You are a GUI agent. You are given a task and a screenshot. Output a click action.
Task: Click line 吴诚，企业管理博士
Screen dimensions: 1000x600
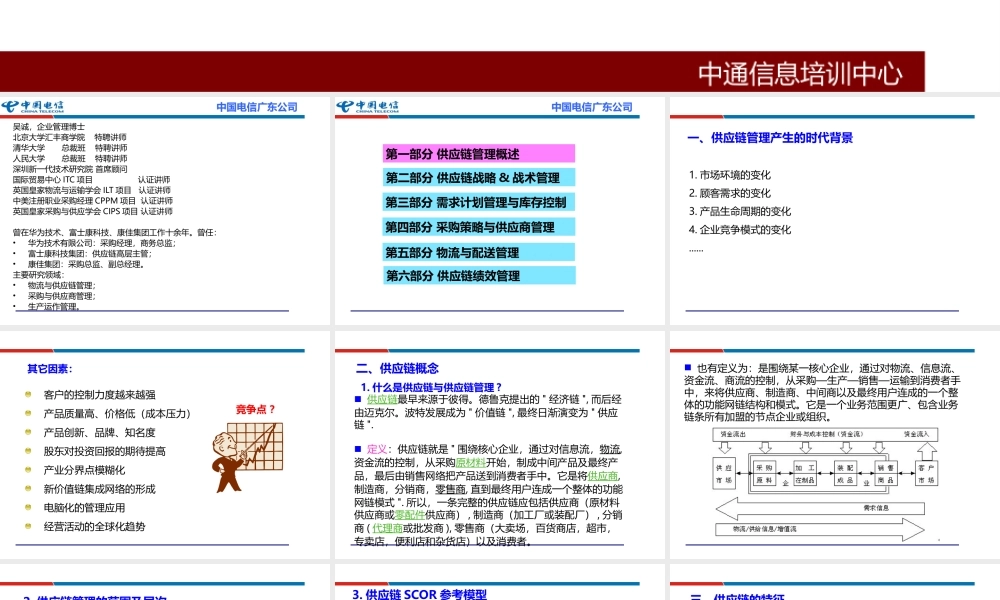click(x=48, y=127)
